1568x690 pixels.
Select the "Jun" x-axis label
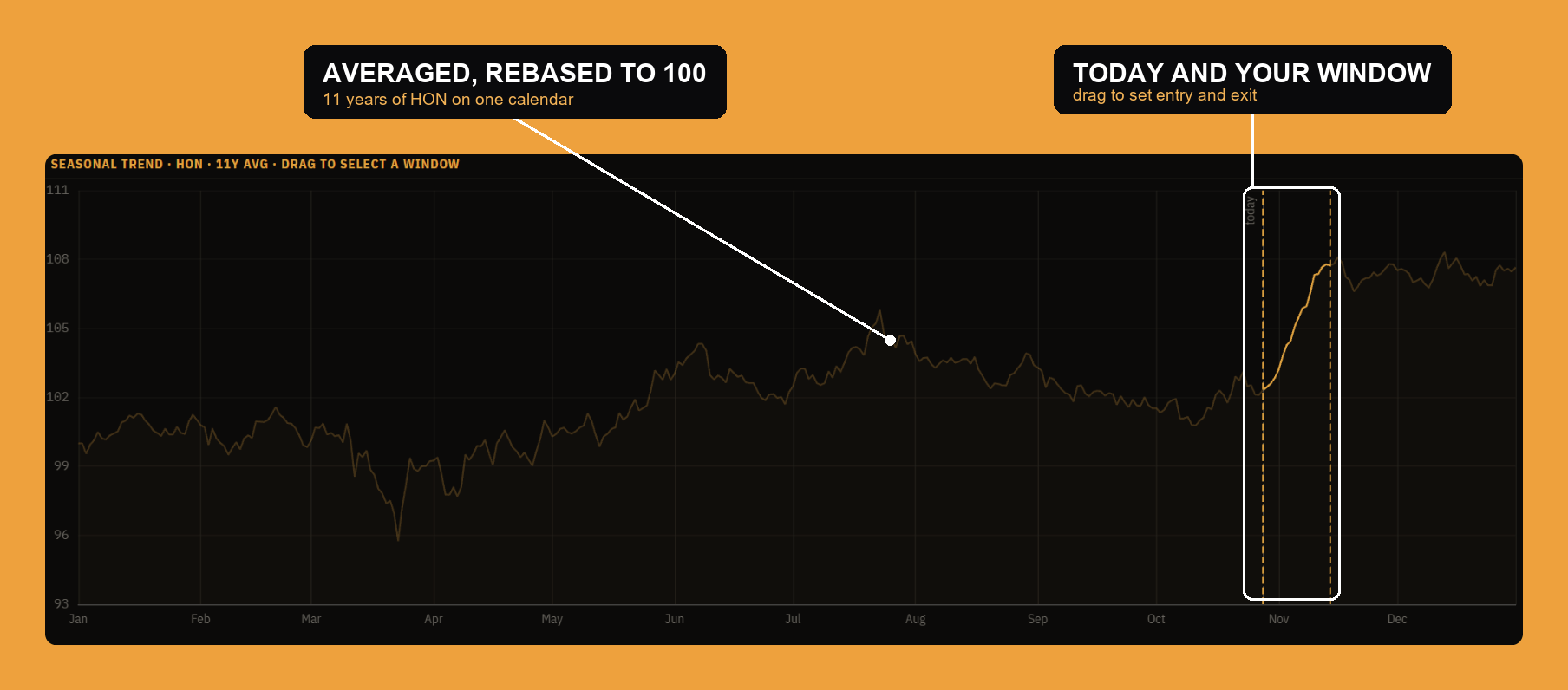click(x=675, y=619)
